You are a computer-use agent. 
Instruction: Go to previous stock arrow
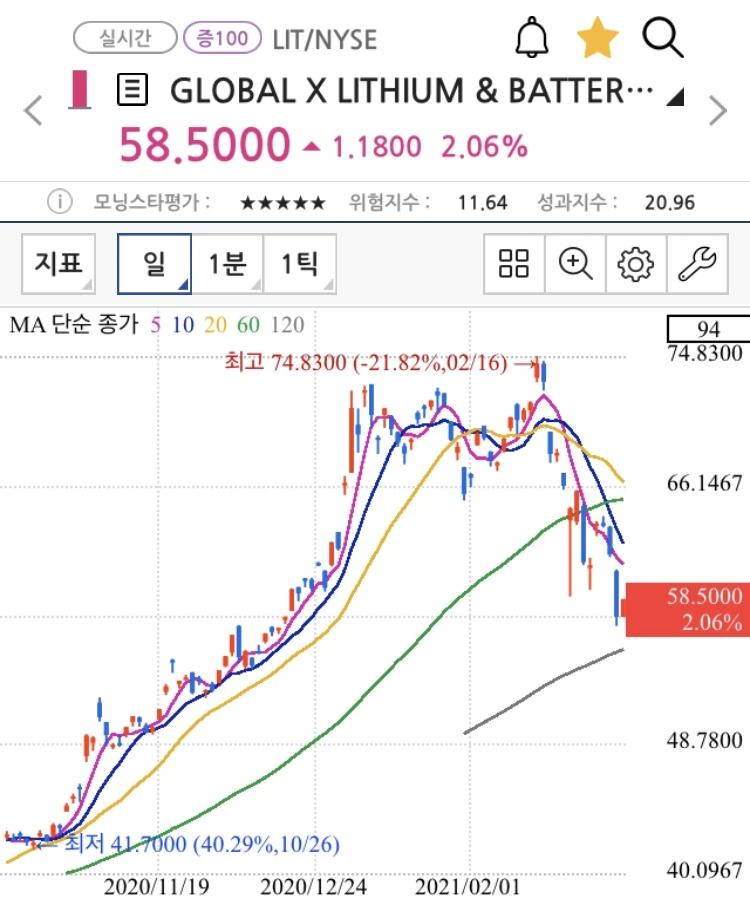(x=33, y=110)
